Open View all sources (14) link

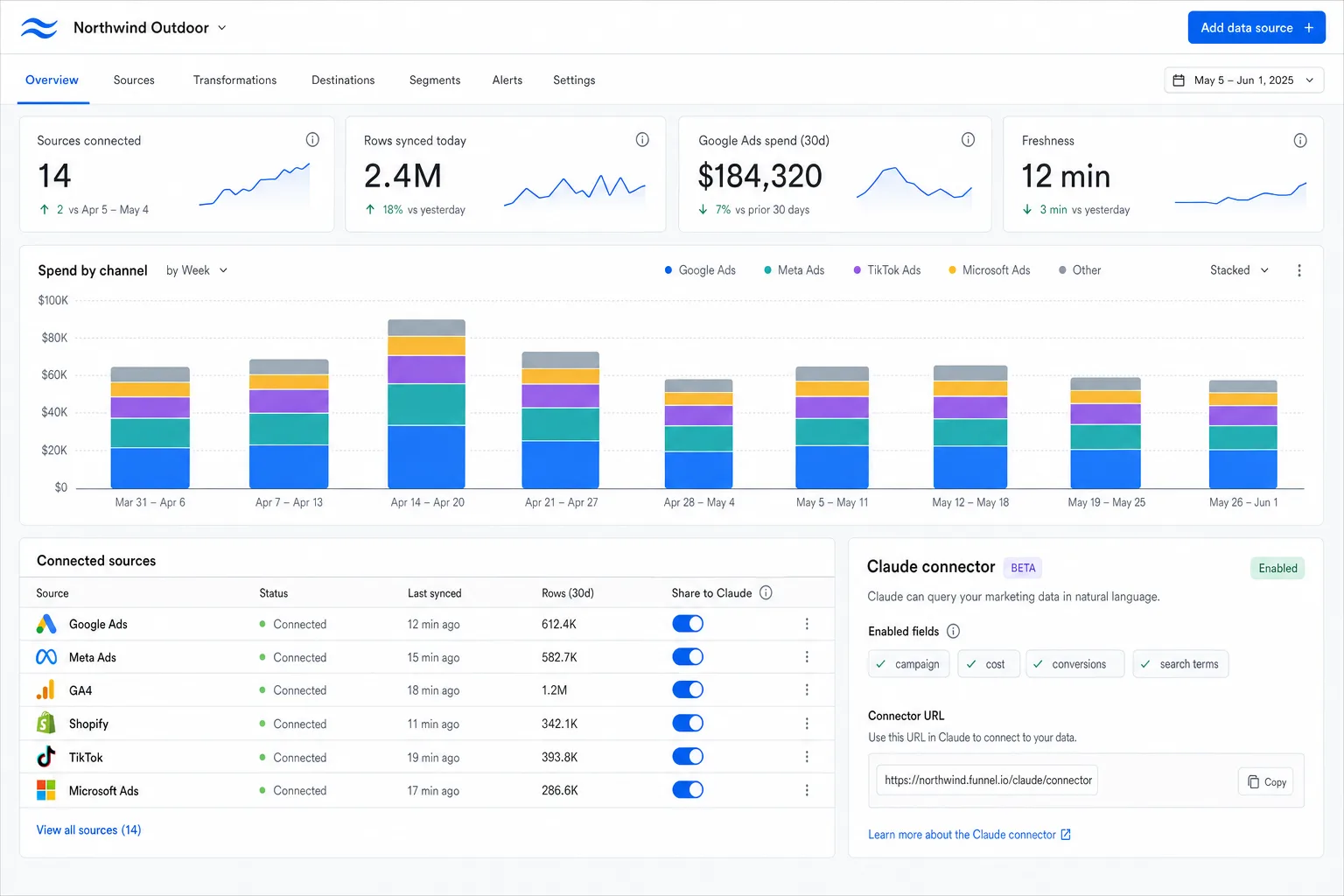click(88, 830)
